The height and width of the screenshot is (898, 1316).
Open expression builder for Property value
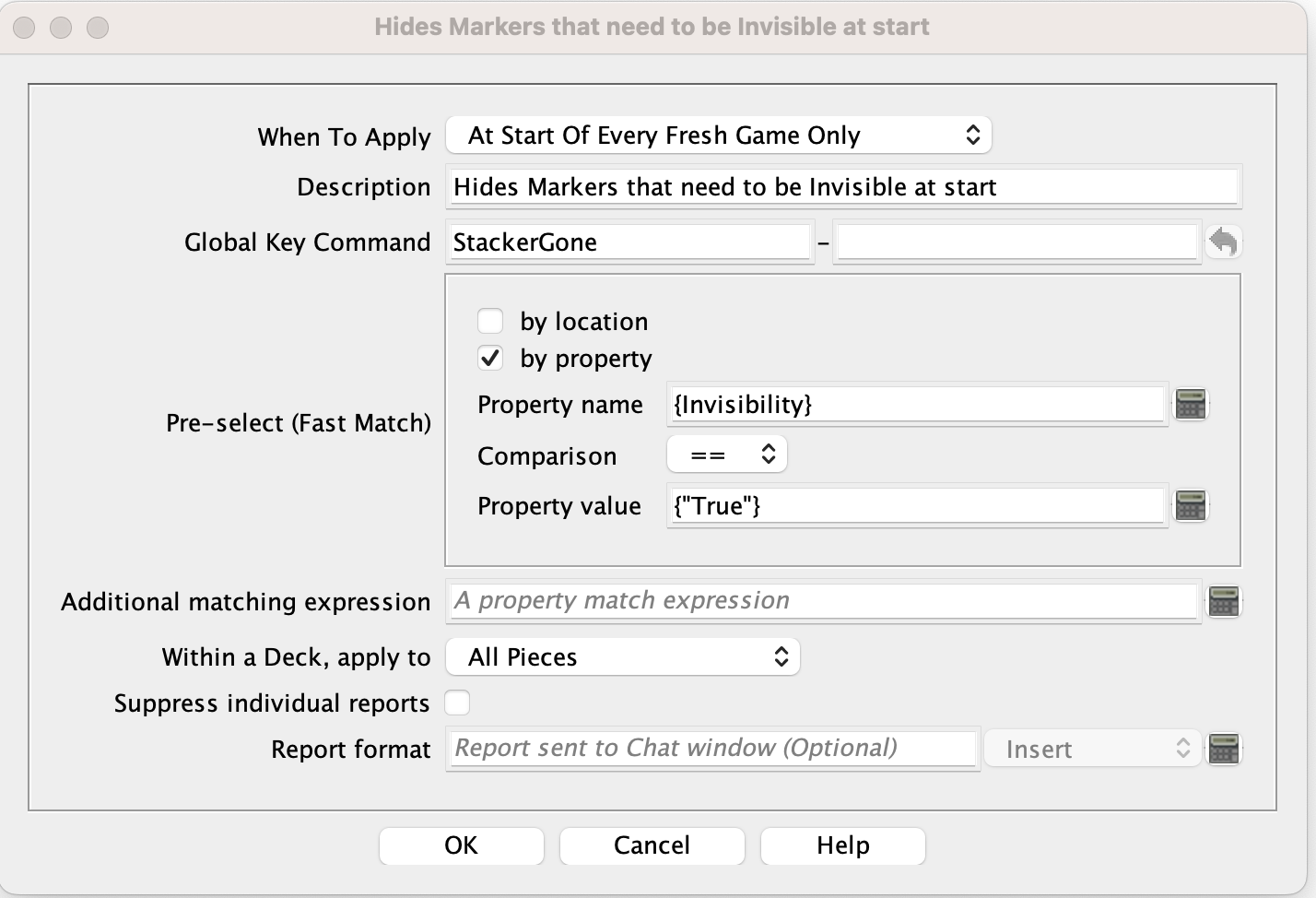pos(1191,506)
